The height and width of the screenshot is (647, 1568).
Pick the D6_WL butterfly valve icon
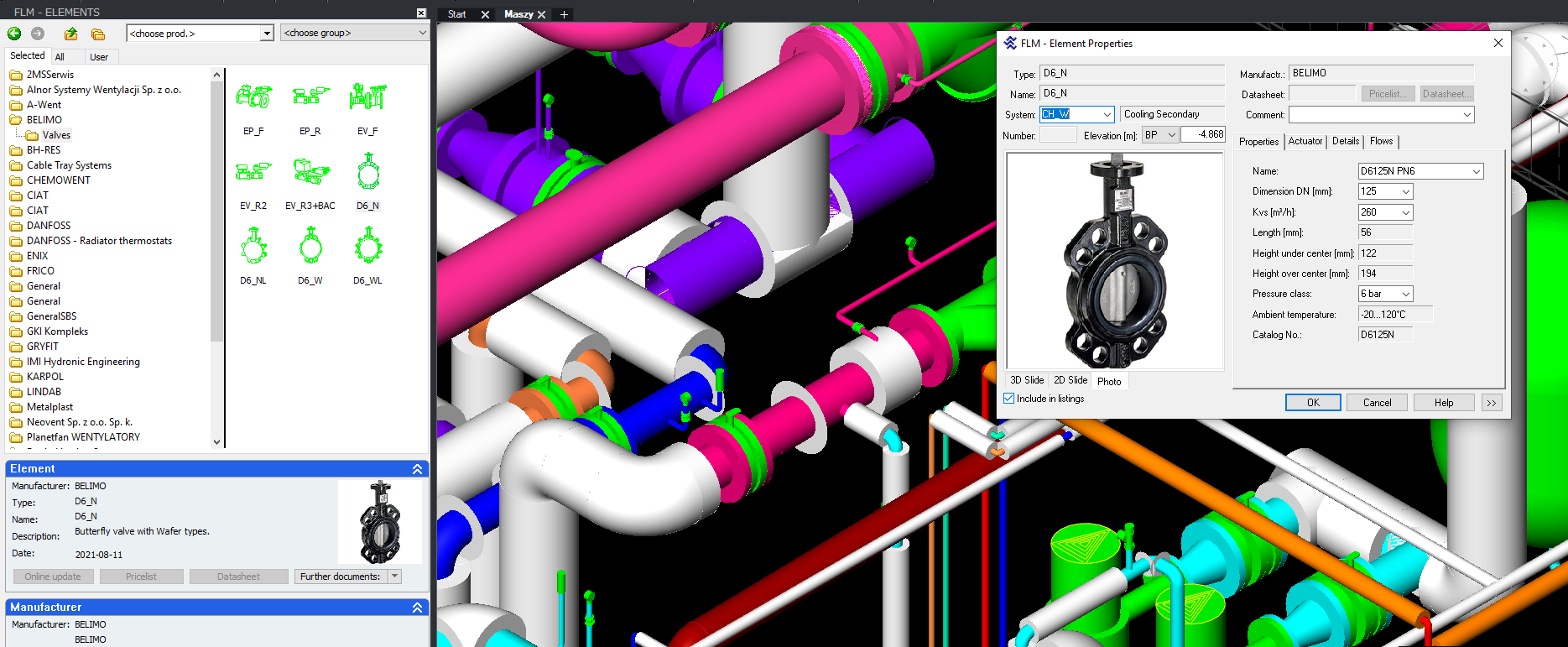(x=368, y=248)
